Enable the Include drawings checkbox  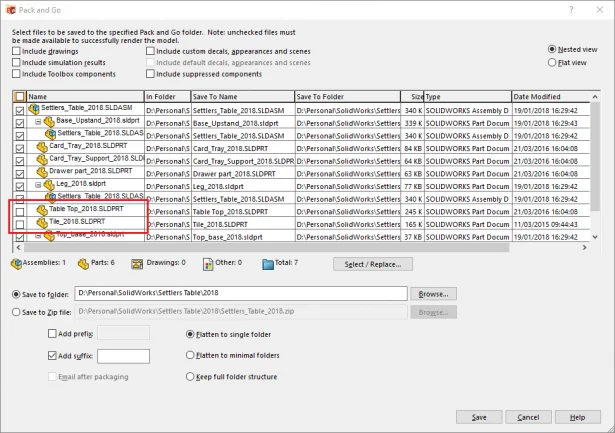point(16,50)
